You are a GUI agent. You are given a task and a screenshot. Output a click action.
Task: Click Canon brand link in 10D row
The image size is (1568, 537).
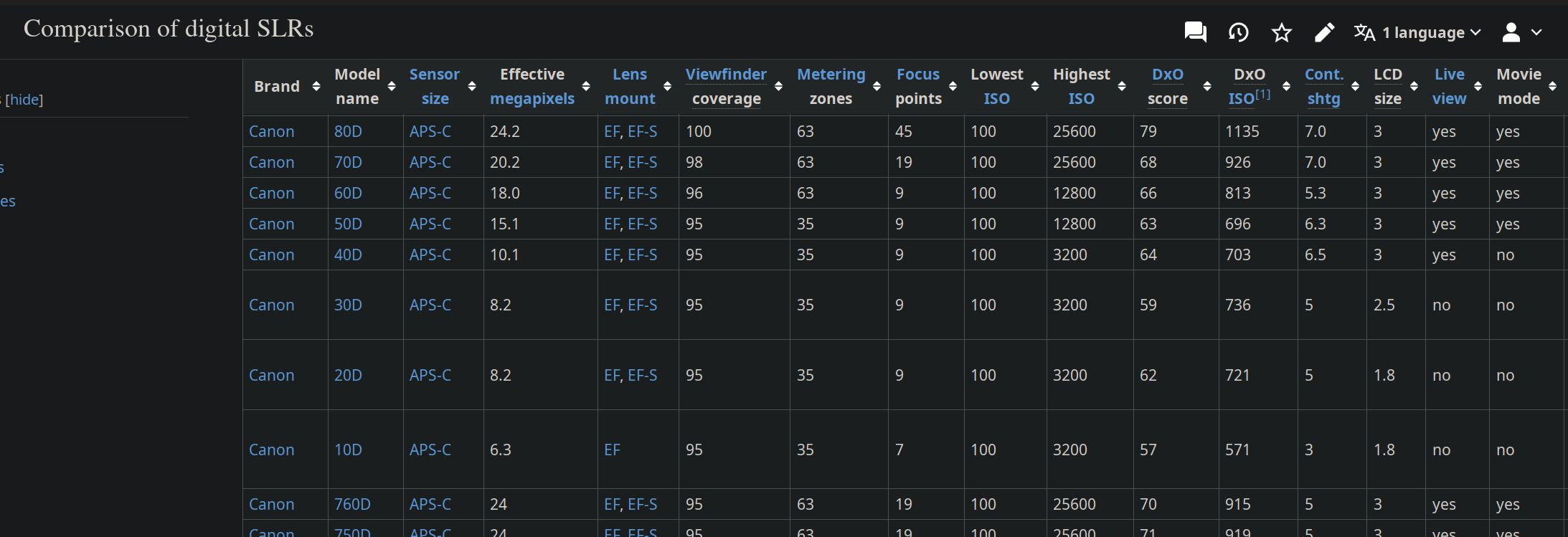click(x=271, y=450)
